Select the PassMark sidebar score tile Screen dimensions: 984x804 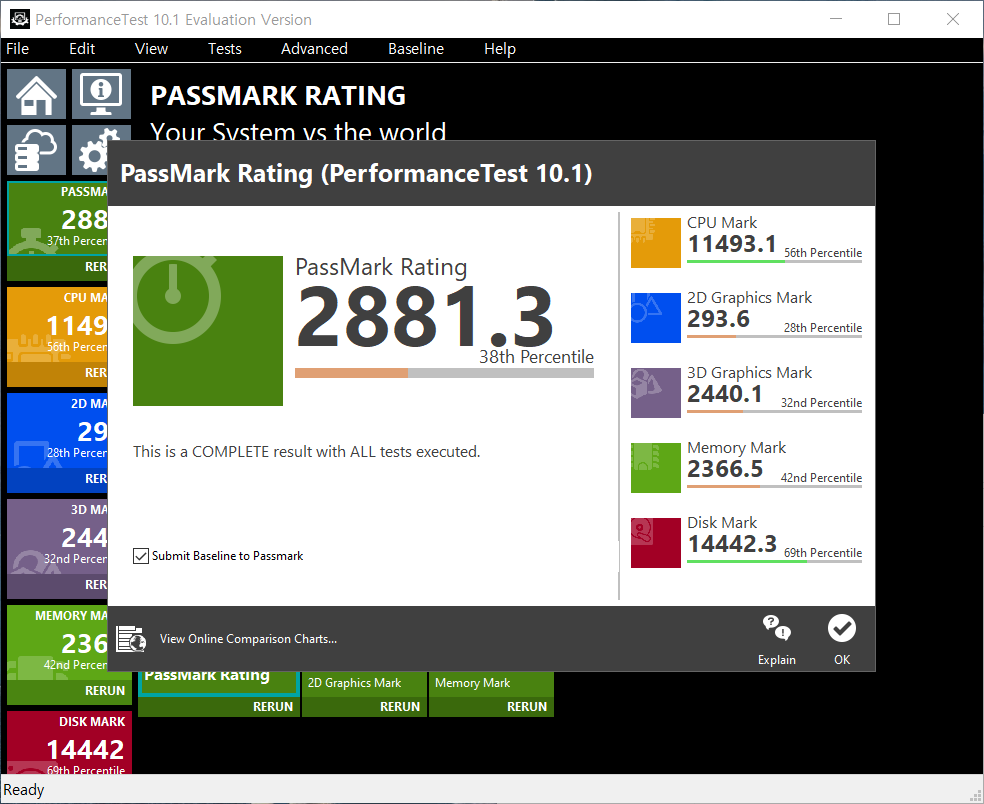58,218
